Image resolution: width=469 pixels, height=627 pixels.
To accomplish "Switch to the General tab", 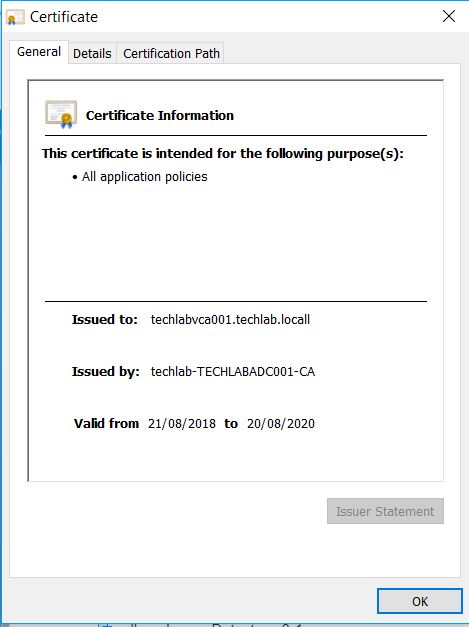I will (x=39, y=52).
